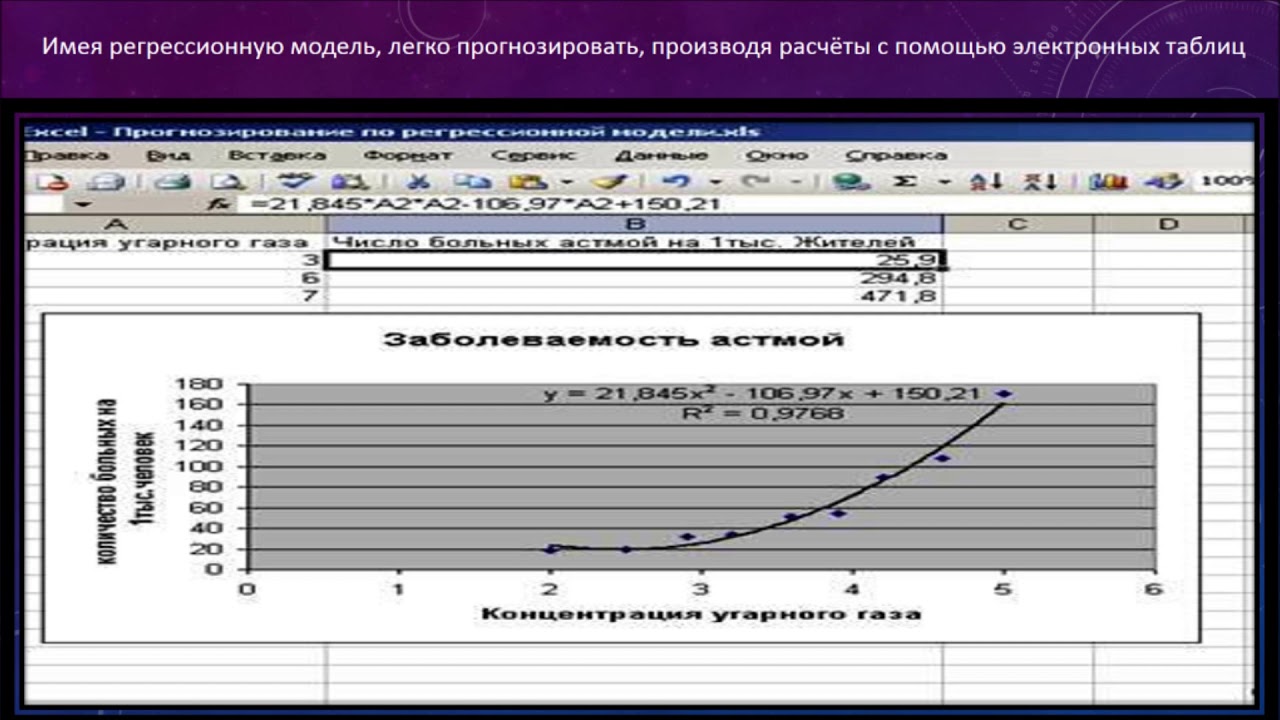Open the Формат menu
The height and width of the screenshot is (720, 1280).
(408, 156)
